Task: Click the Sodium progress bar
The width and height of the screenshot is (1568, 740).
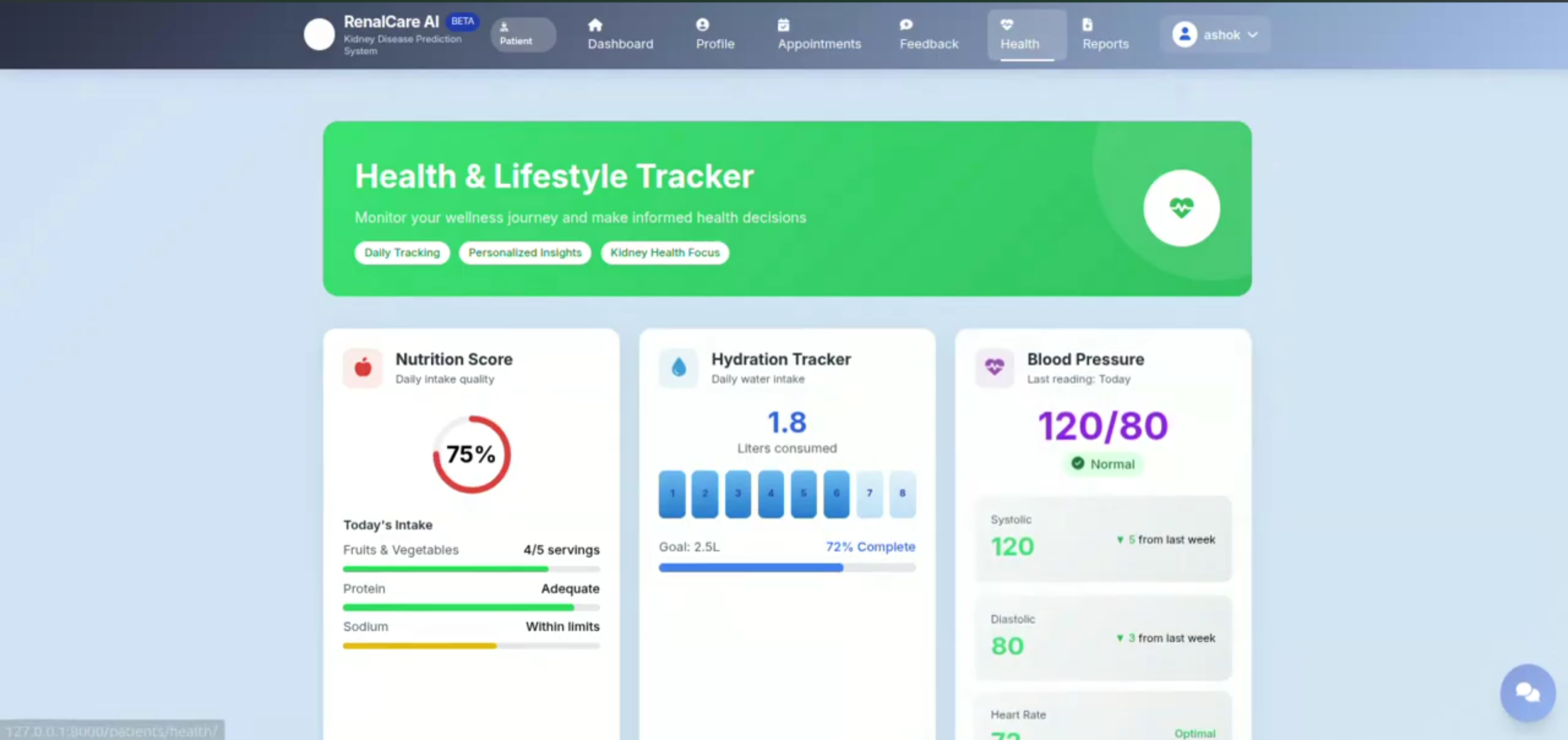Action: (471, 646)
